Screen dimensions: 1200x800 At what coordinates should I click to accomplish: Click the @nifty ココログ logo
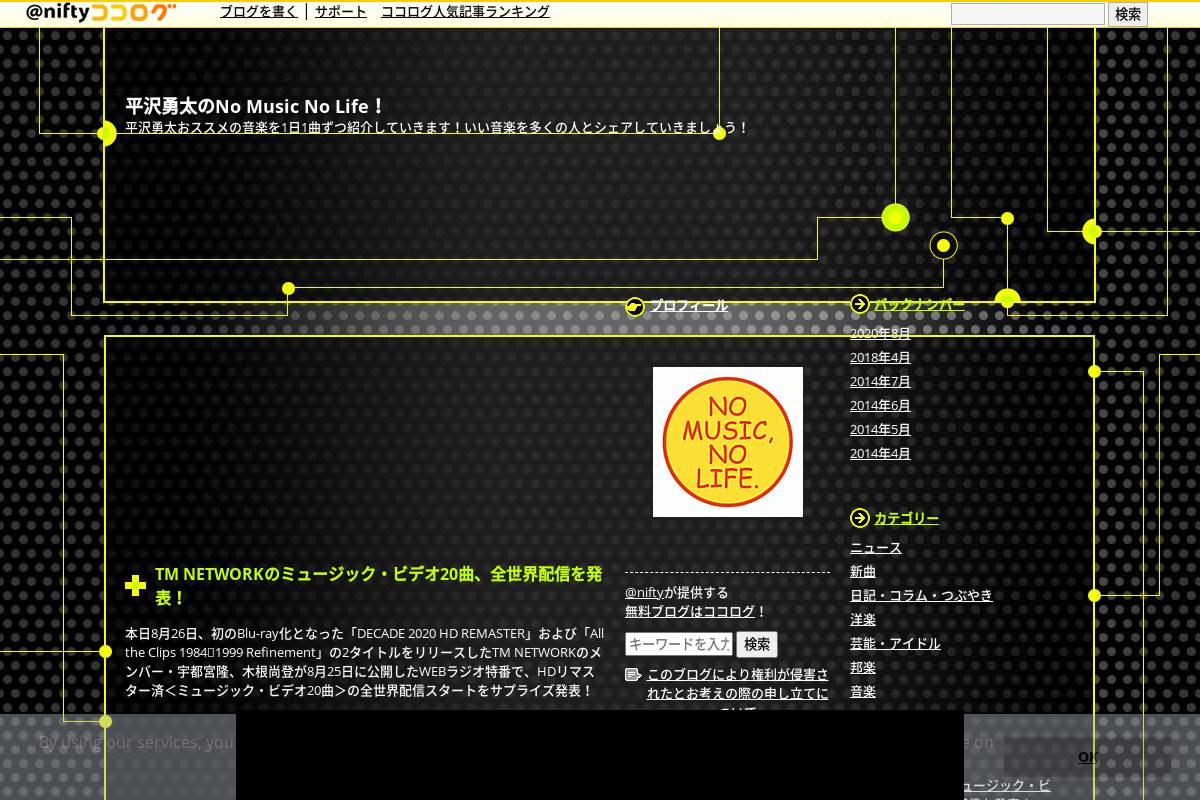point(101,12)
